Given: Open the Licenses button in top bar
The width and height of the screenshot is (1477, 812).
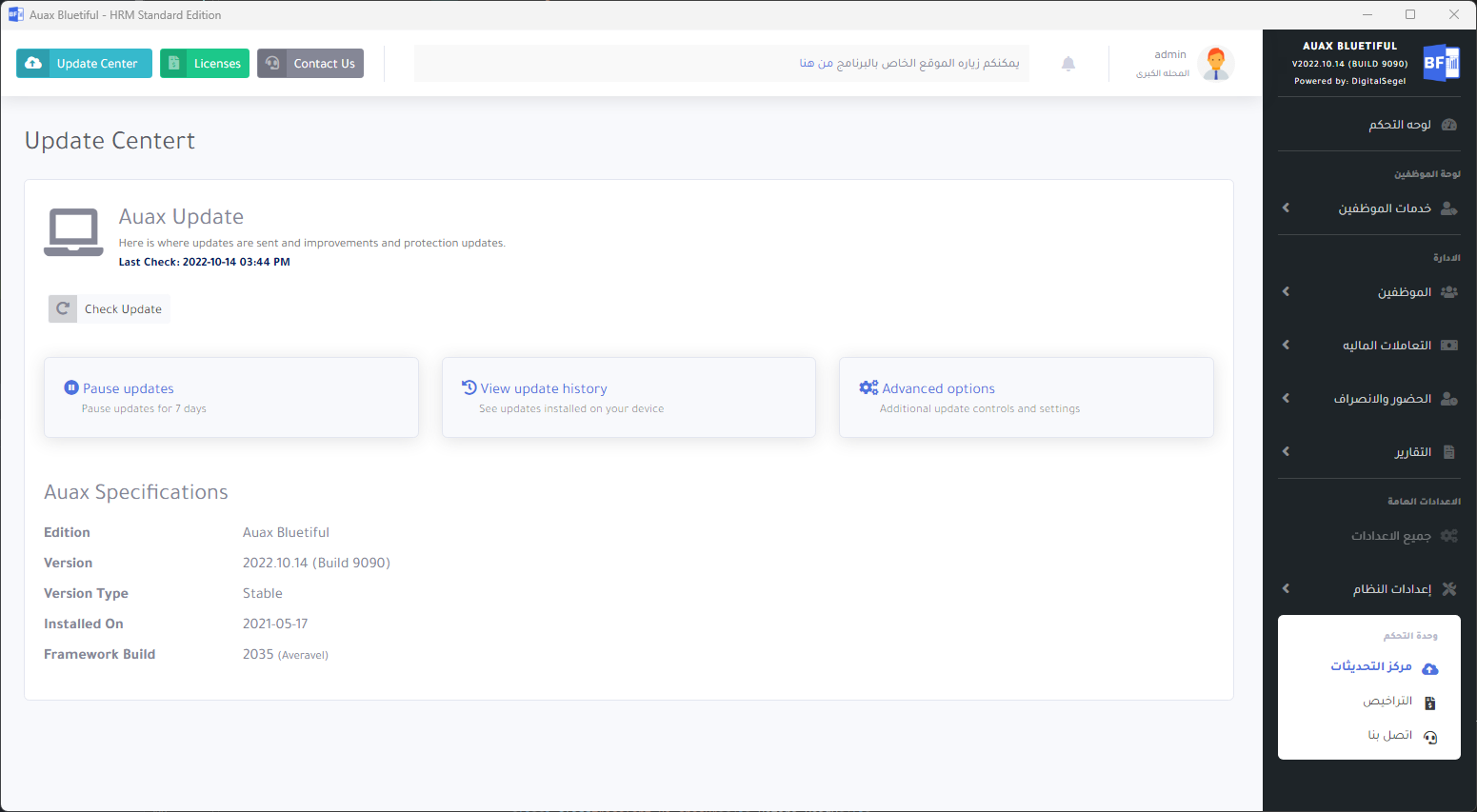Looking at the screenshot, I should click(205, 64).
